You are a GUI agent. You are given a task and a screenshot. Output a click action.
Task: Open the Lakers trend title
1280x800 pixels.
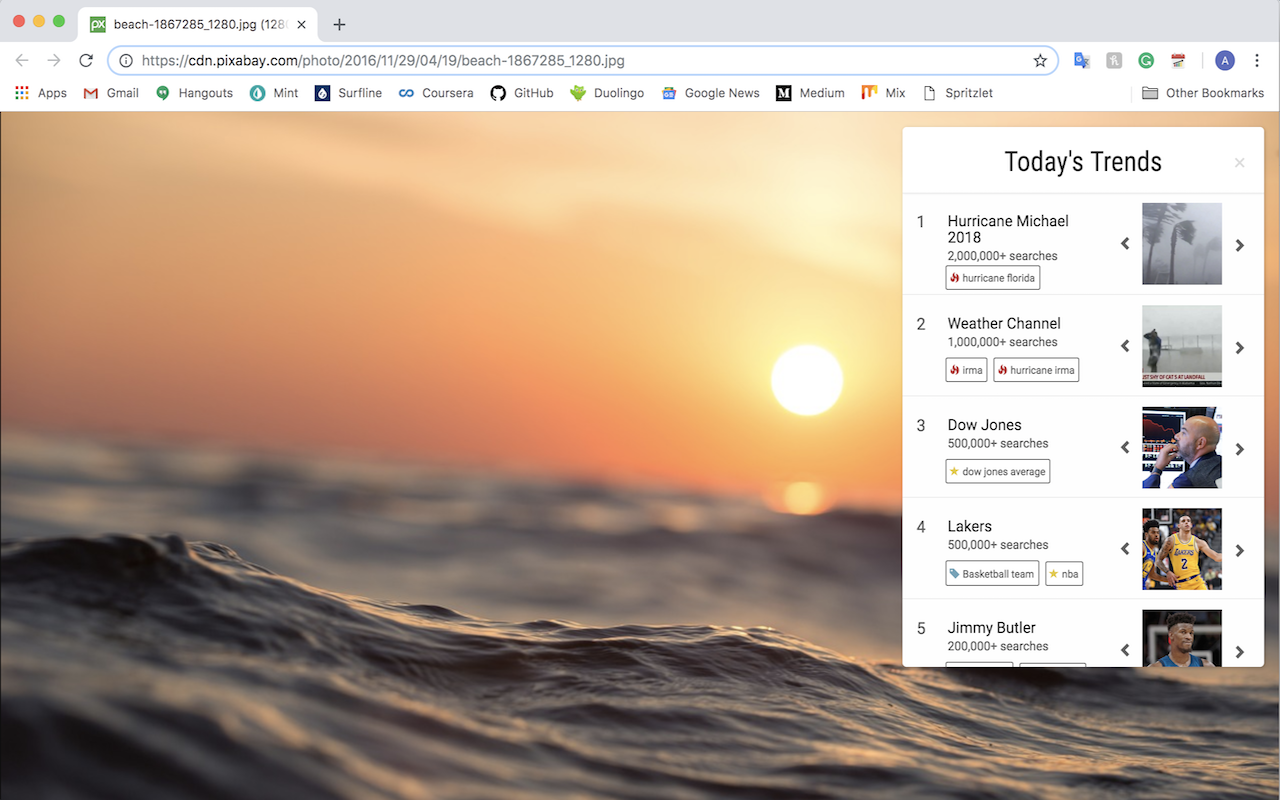(x=970, y=526)
